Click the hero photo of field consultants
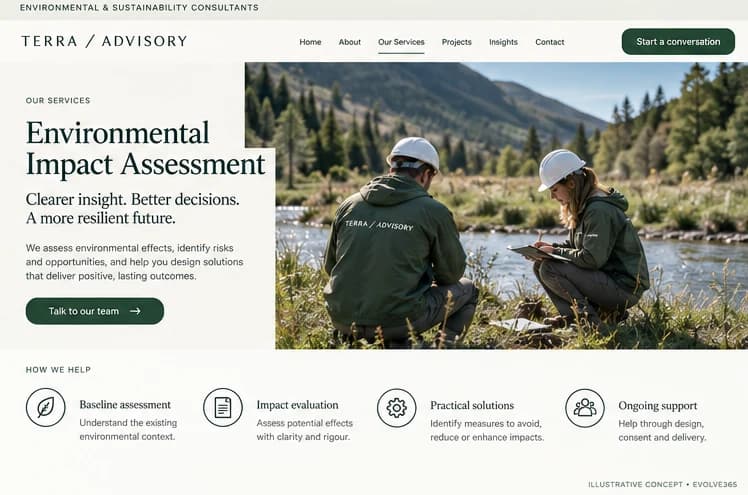 [511, 206]
